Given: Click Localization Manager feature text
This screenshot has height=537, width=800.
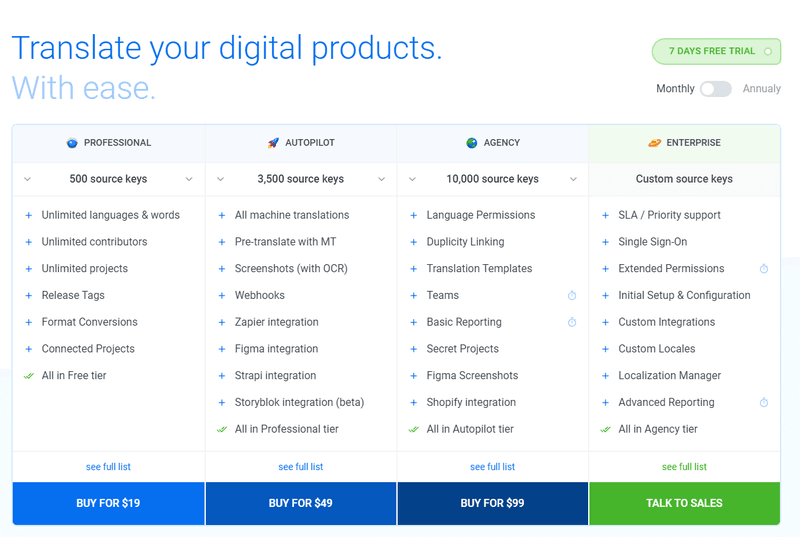Looking at the screenshot, I should [669, 376].
